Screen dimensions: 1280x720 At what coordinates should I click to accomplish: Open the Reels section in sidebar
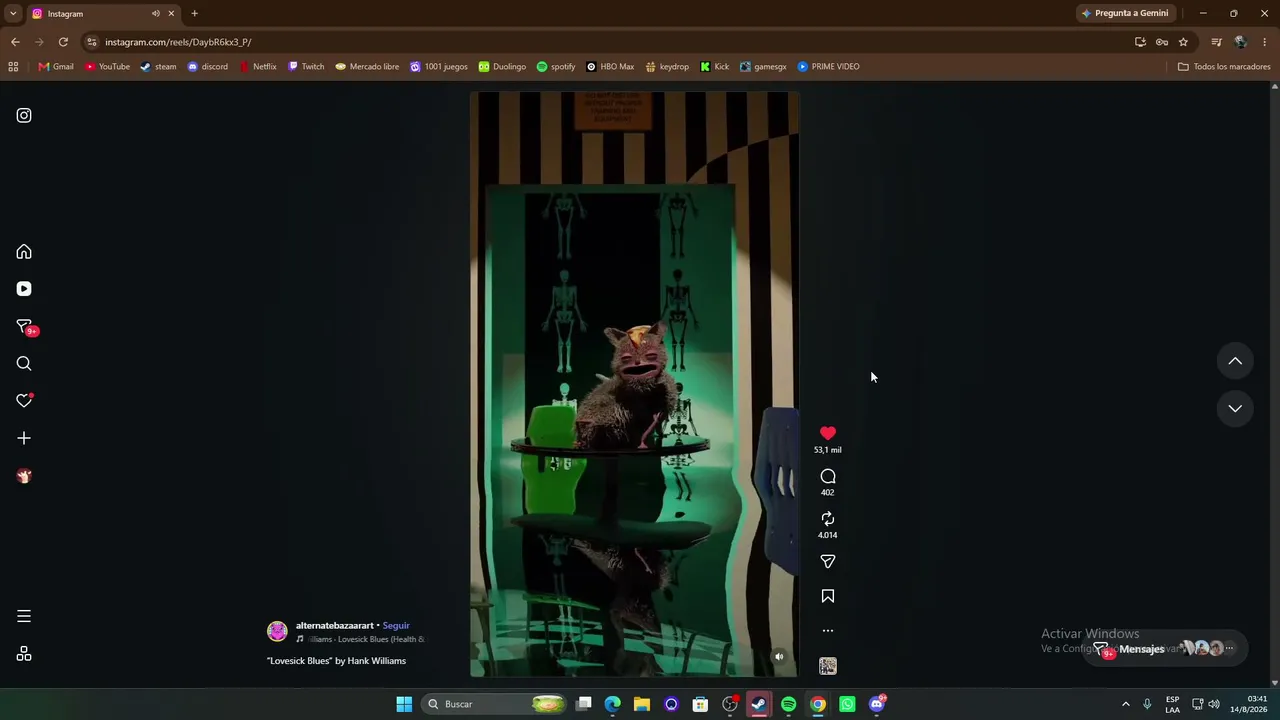(x=24, y=289)
